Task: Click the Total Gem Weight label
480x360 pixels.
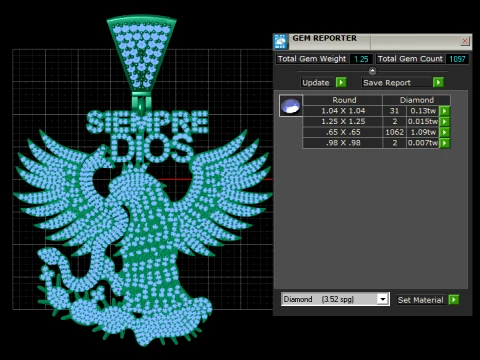Action: 312,59
